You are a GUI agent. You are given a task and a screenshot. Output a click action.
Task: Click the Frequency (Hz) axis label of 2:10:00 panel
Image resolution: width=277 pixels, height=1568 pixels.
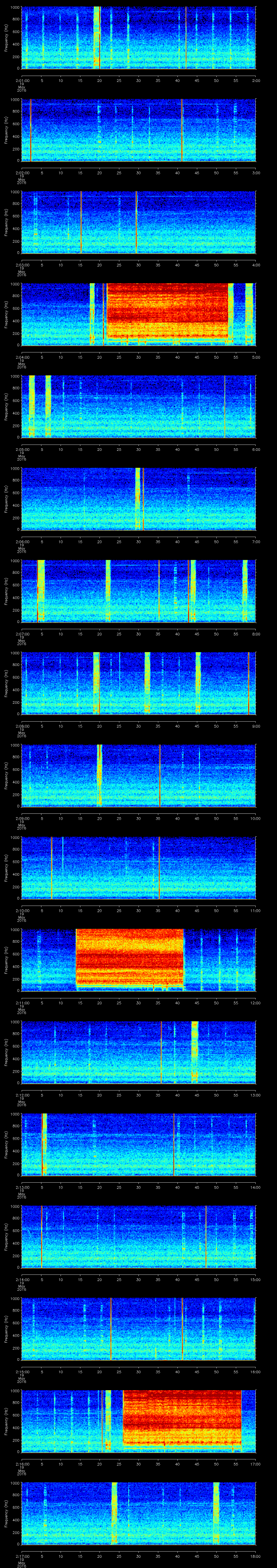click(6, 868)
